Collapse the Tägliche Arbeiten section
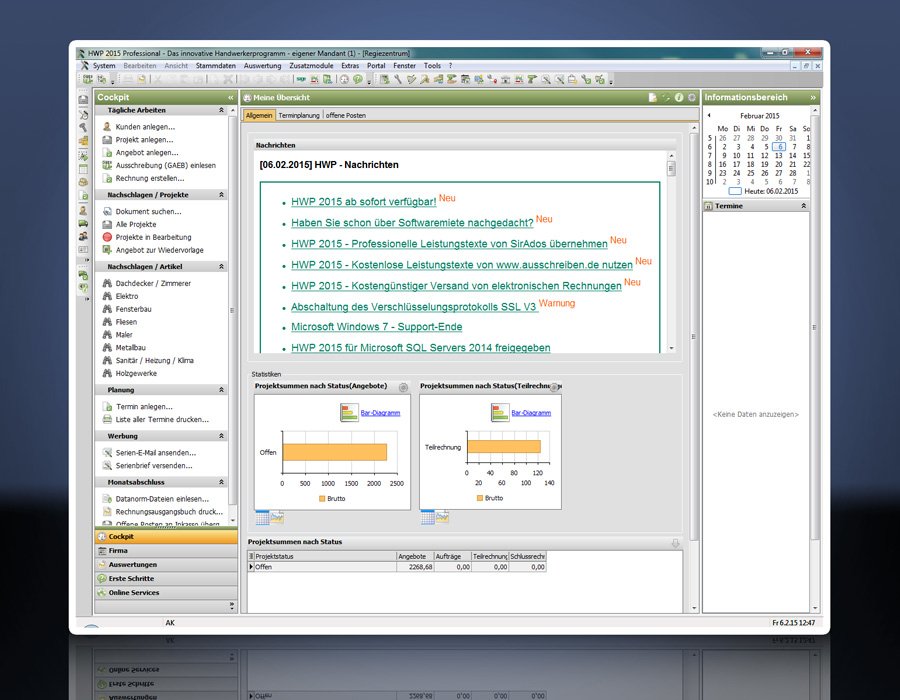The image size is (900, 700). click(x=221, y=110)
